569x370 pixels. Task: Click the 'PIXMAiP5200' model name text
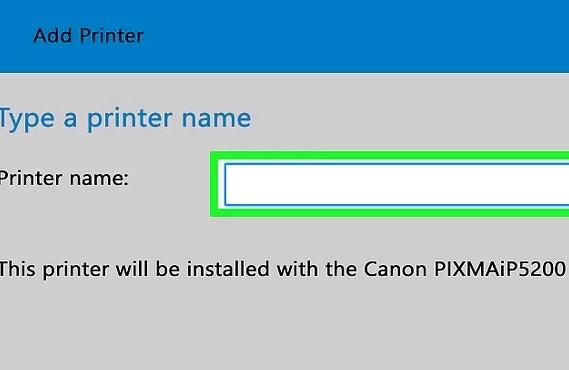[500, 269]
